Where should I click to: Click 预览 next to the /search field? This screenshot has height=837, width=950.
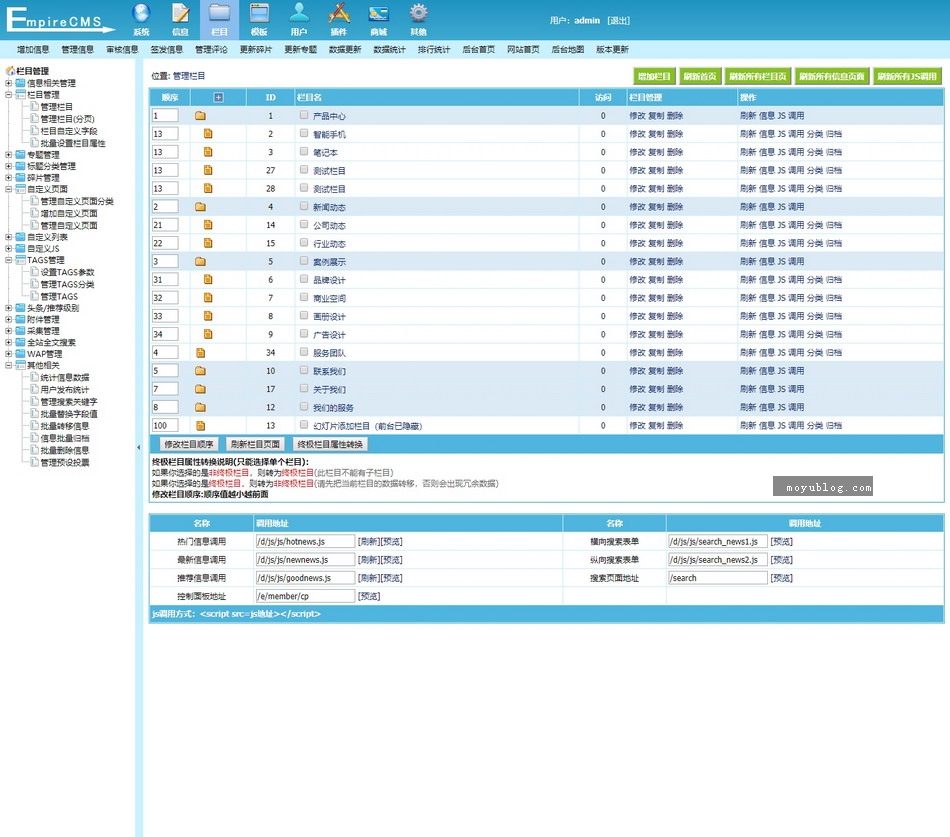(782, 578)
